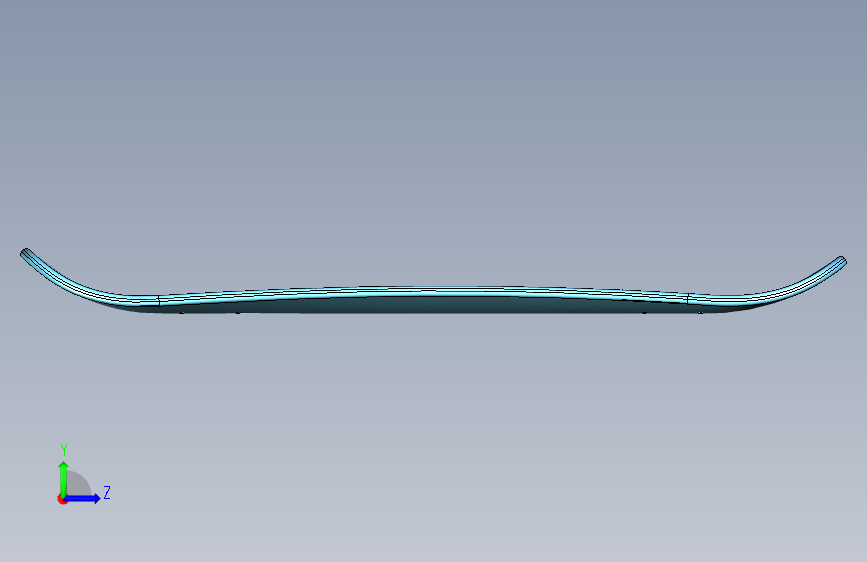Click the gray YZ plane quadrant of triad

79,484
